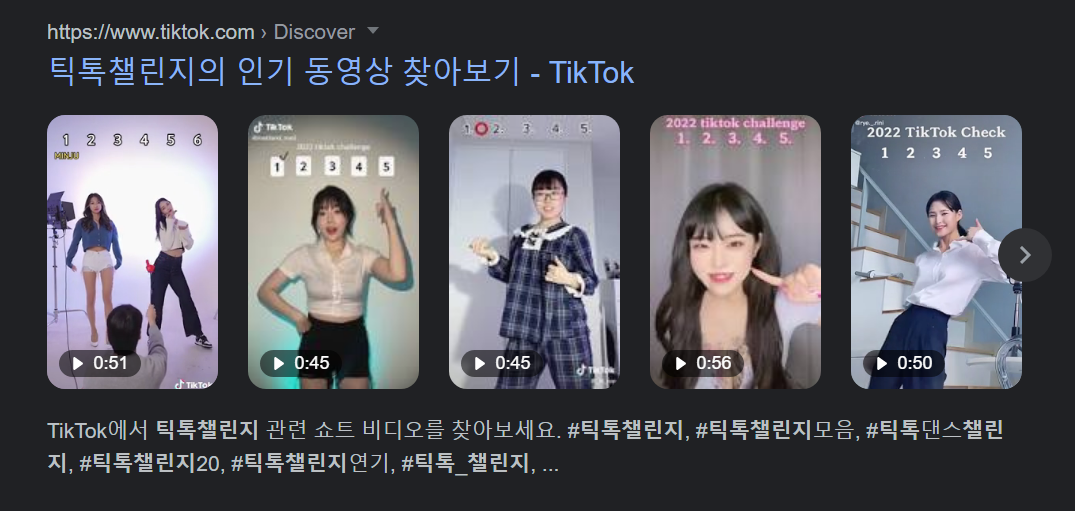This screenshot has height=511, width=1075.
Task: Click the result description text about 틱톡챌린지
Action: click(525, 447)
